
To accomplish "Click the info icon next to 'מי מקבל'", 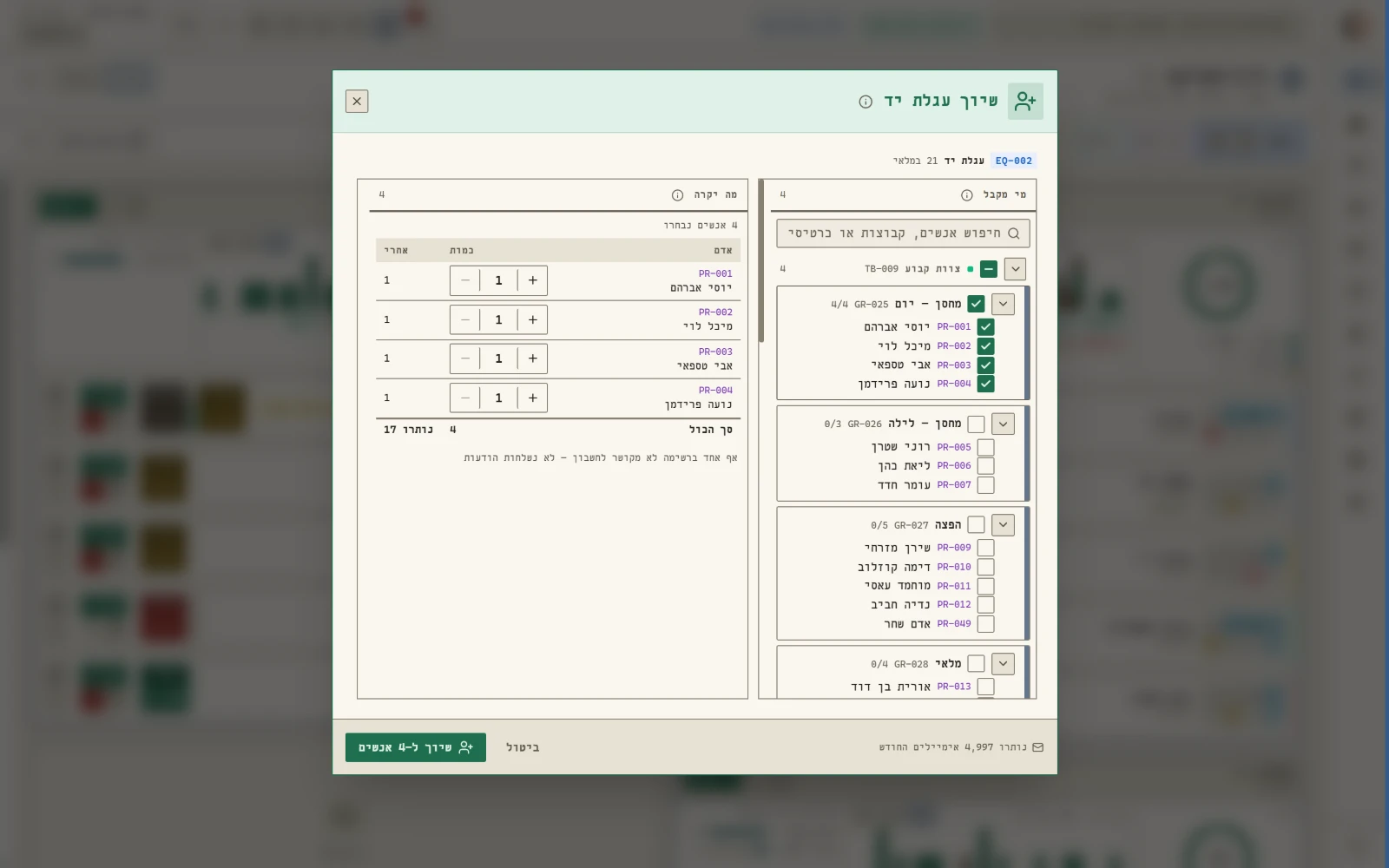I will tap(967, 195).
